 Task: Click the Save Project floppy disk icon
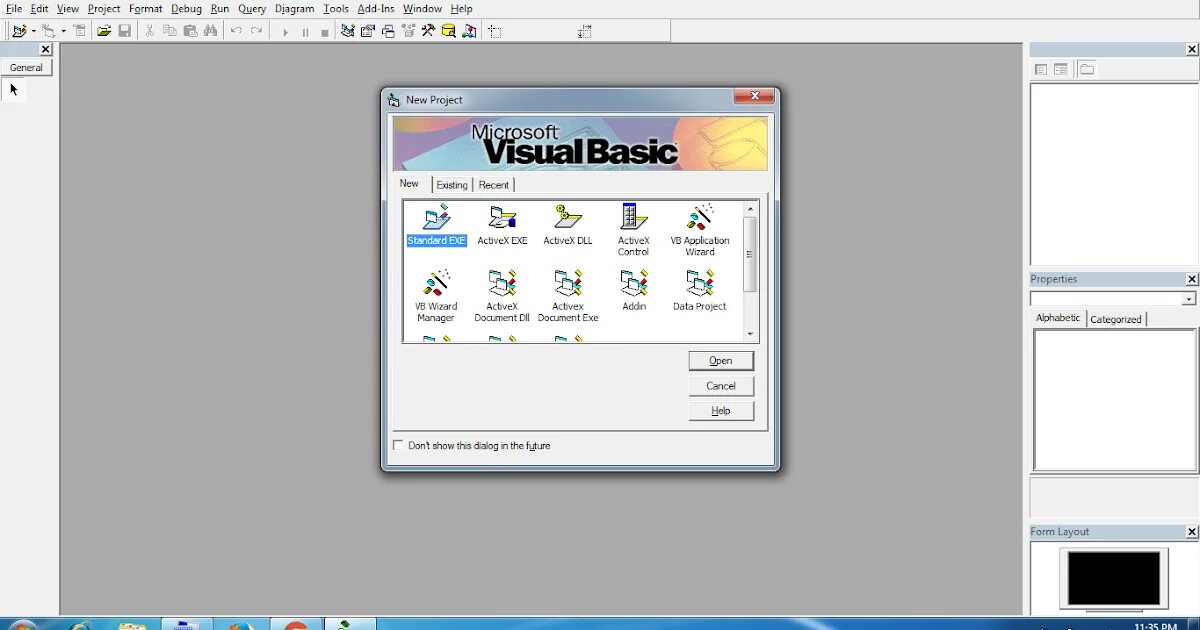125,31
